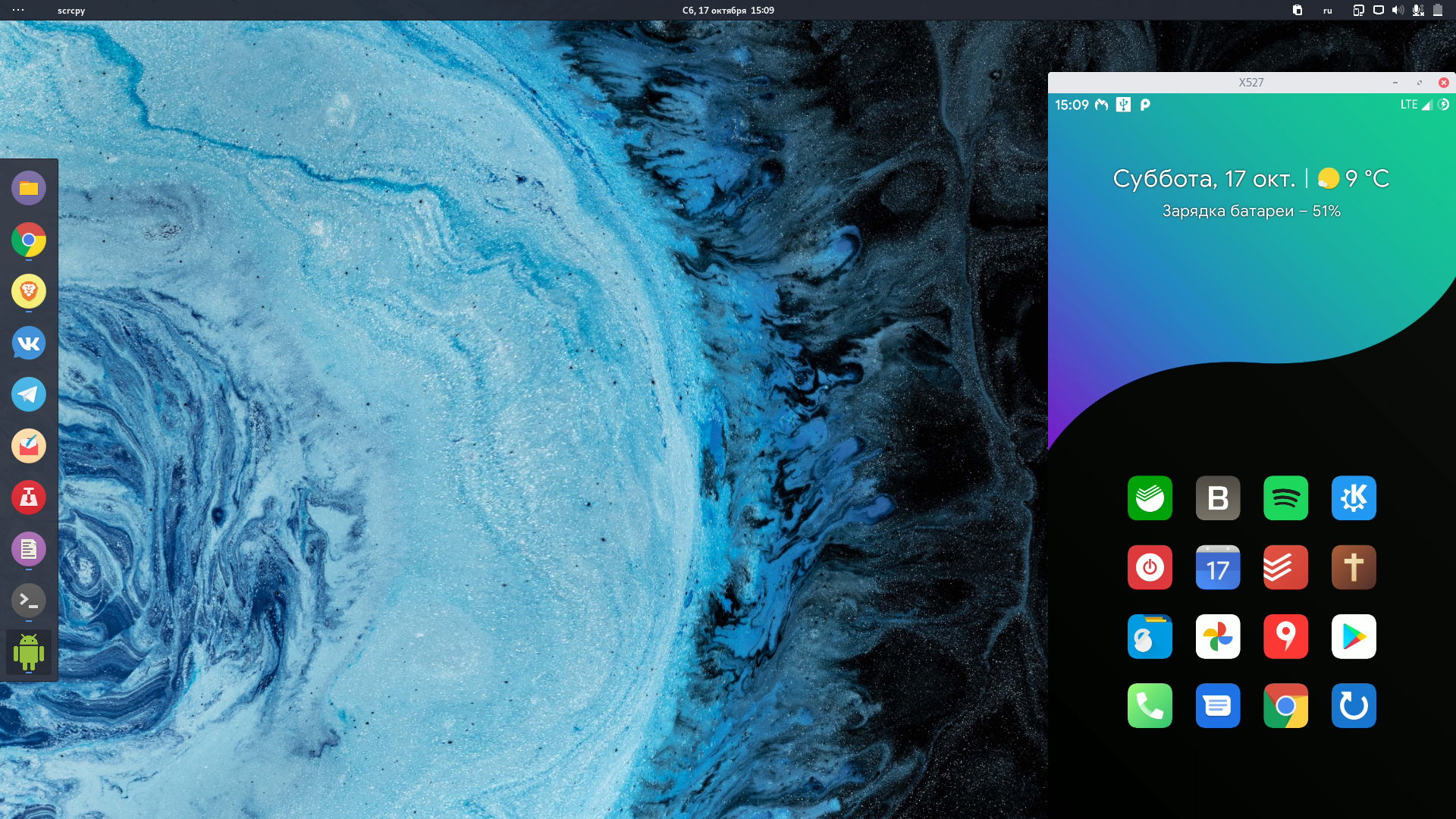
Task: Open the blue Messages app
Action: (1218, 706)
